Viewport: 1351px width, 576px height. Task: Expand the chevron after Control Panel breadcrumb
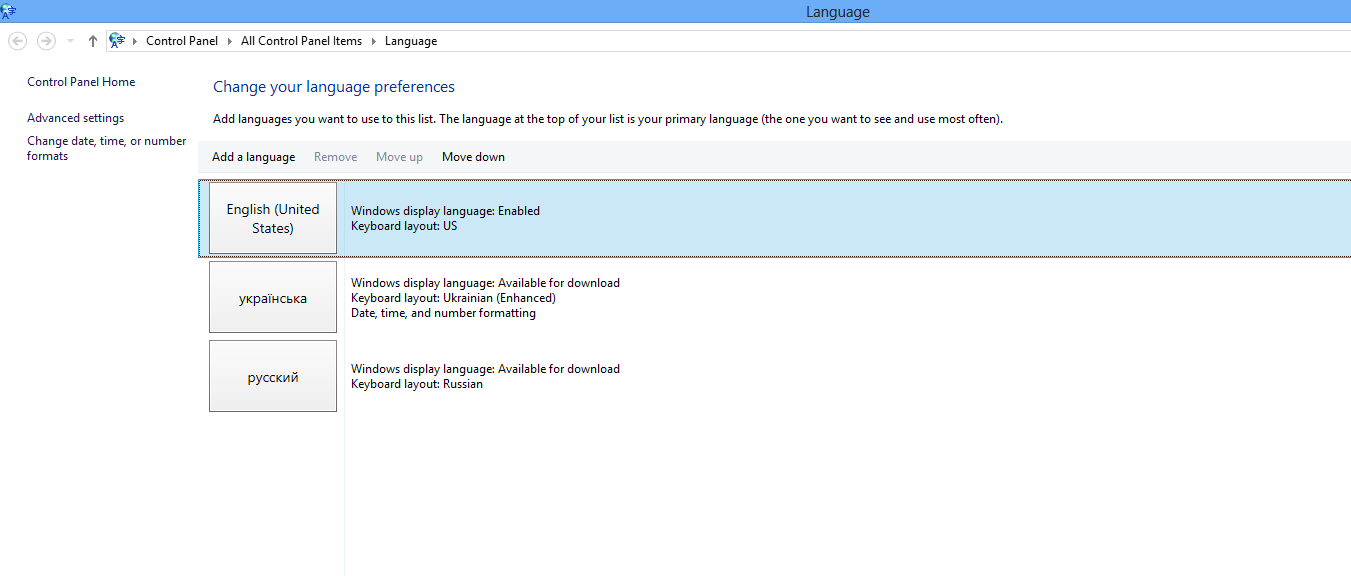coord(229,40)
